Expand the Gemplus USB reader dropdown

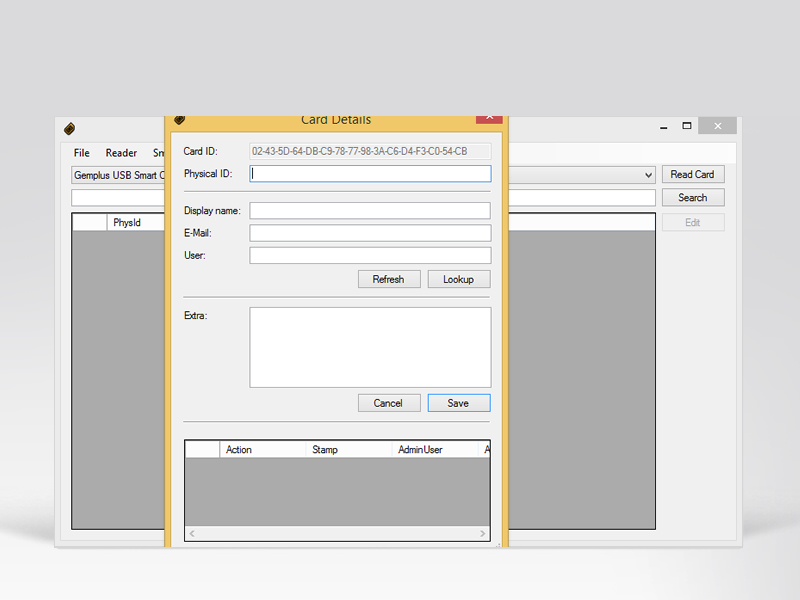tap(649, 175)
